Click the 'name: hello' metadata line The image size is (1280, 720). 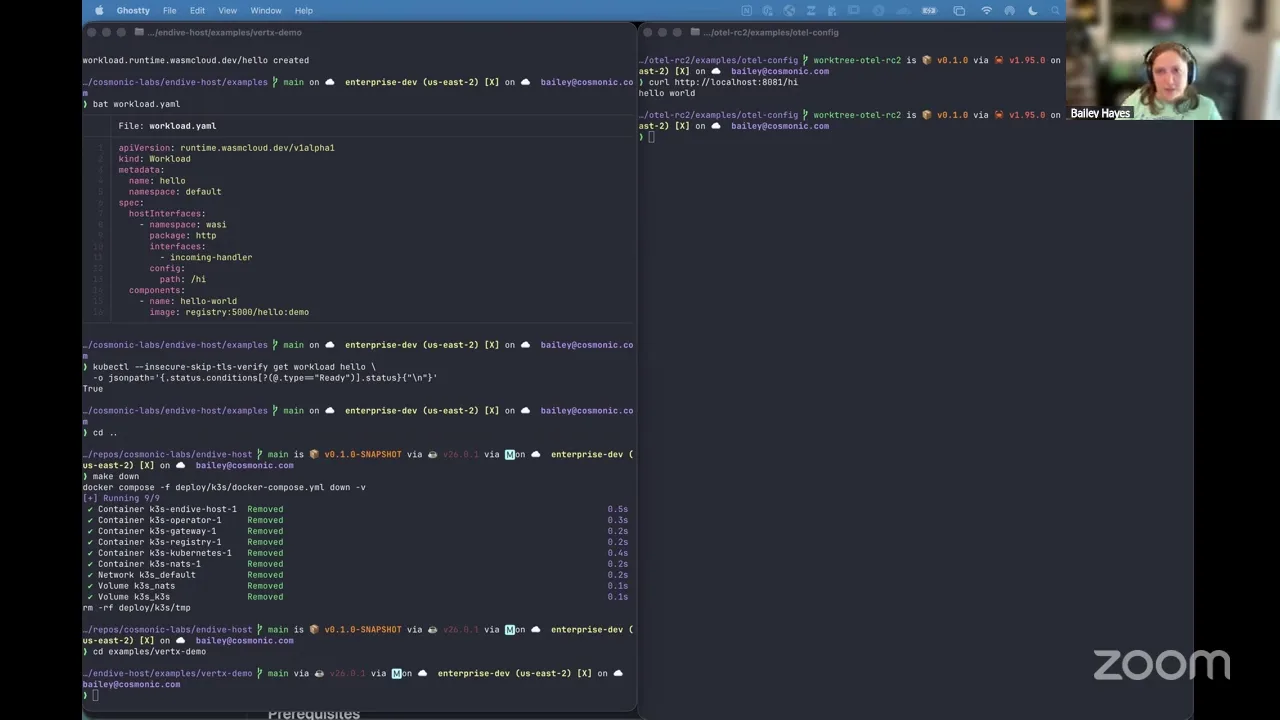coord(157,181)
